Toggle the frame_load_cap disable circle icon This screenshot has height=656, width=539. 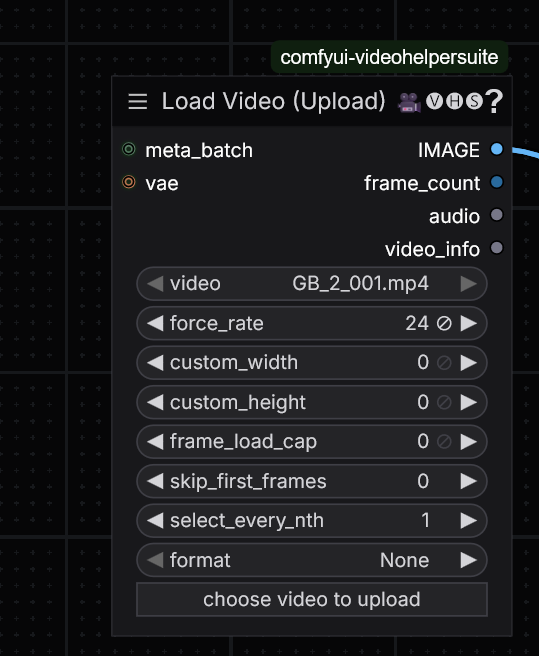tap(444, 442)
